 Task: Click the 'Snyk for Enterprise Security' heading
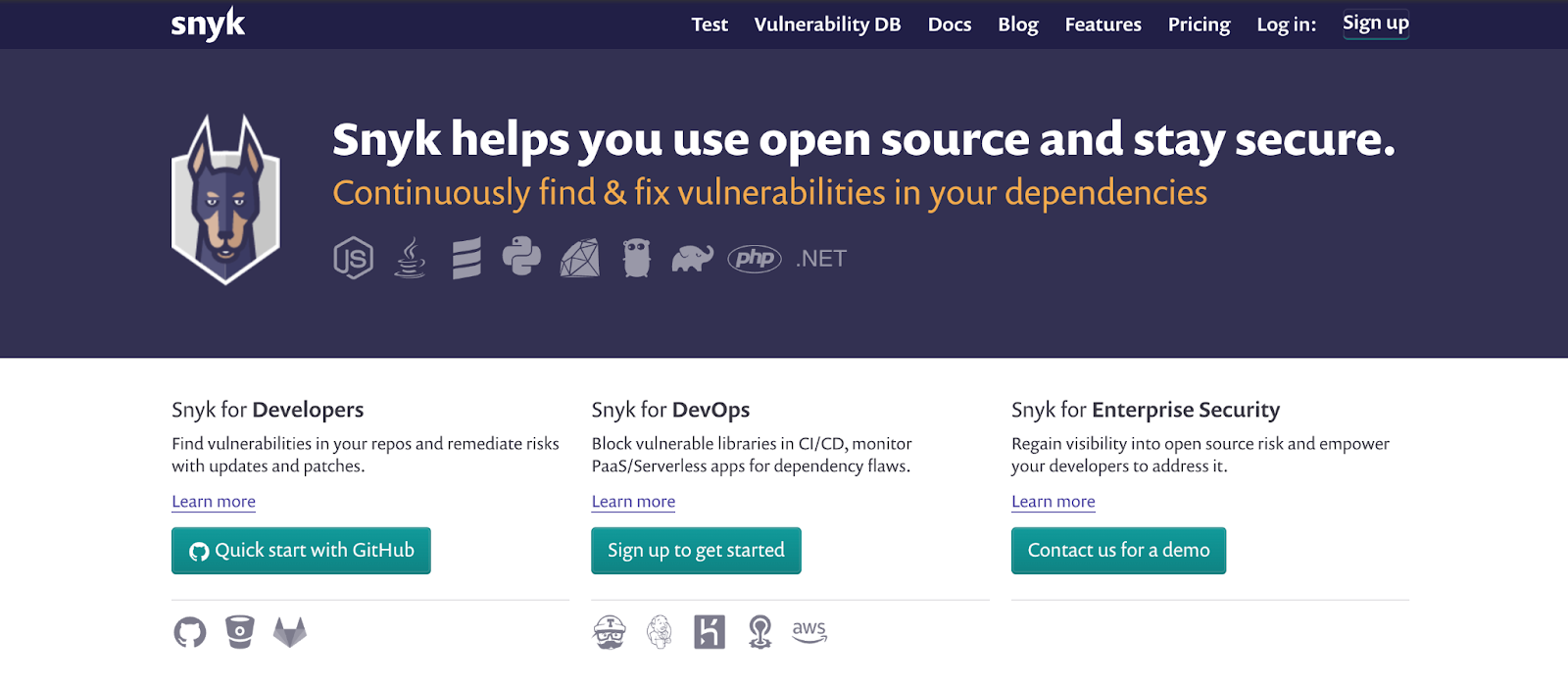1146,410
